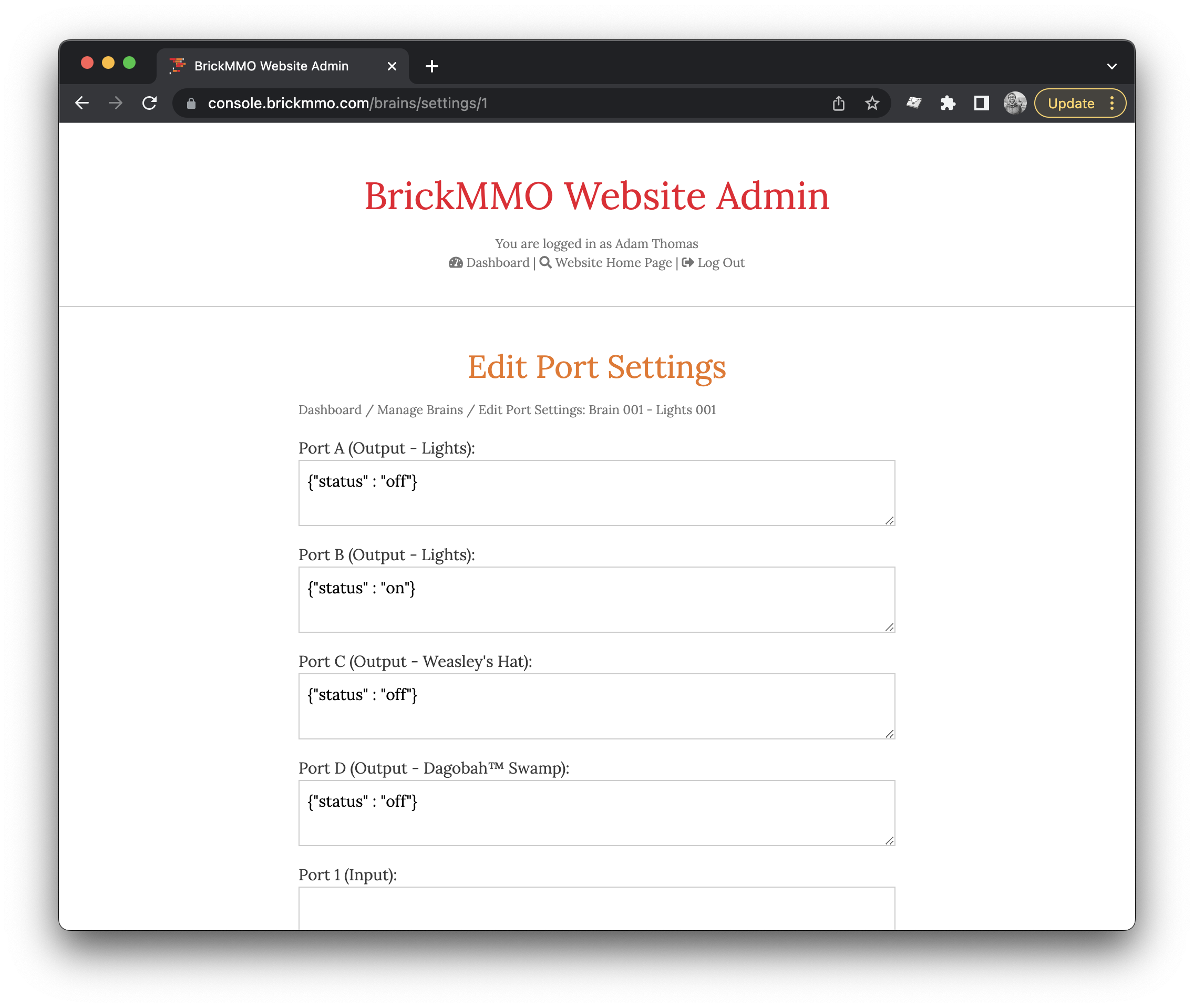Close the BrickMMO Website Admin tab
The image size is (1194, 1008).
(x=392, y=66)
